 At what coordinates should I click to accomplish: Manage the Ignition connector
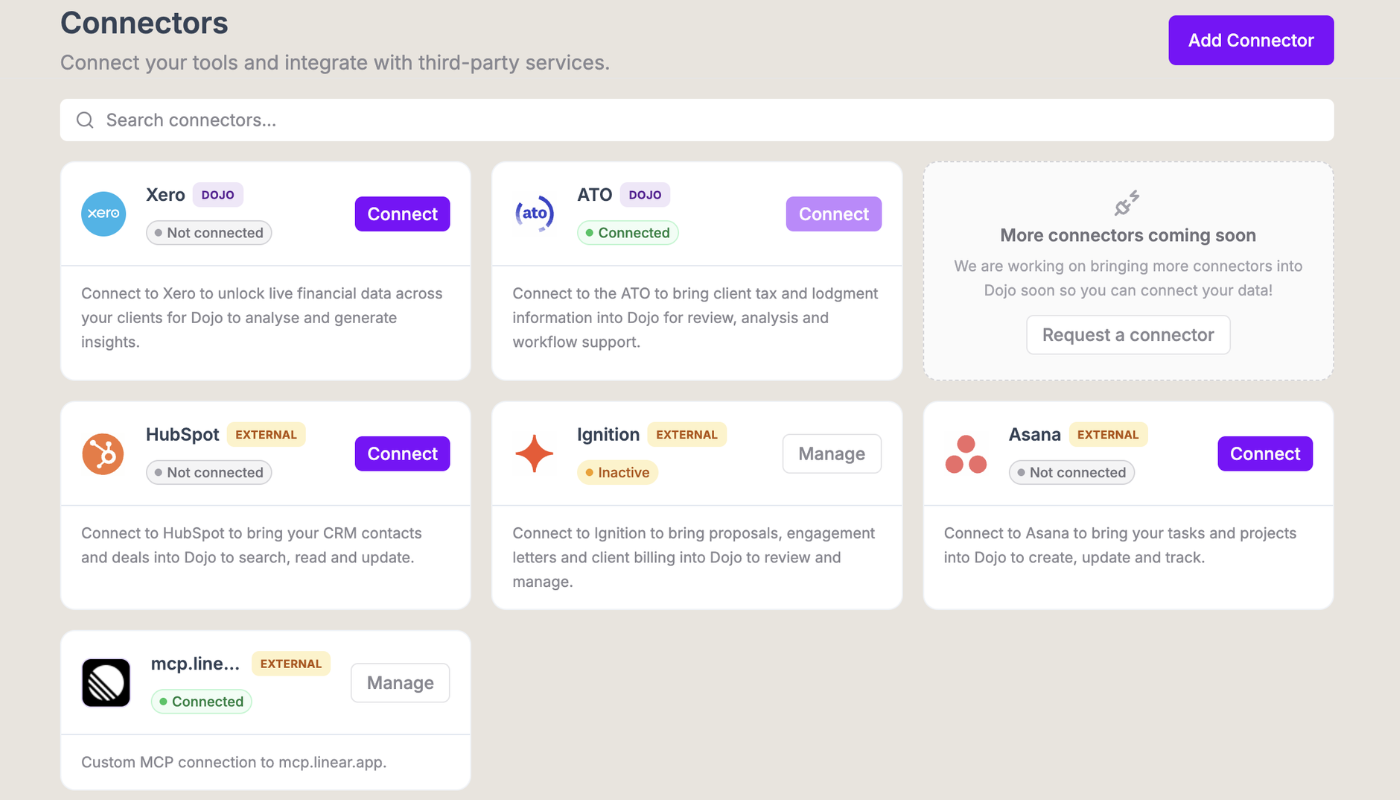(x=832, y=454)
